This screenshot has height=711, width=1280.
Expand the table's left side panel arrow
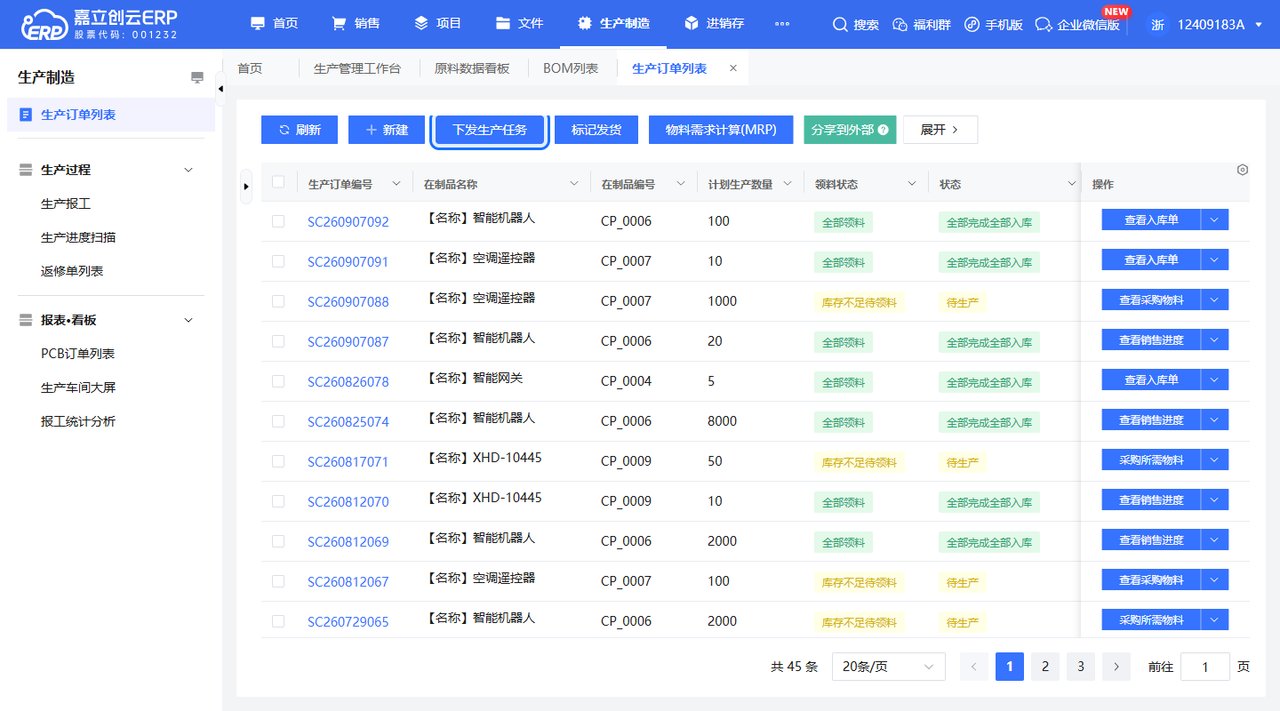coord(246,186)
